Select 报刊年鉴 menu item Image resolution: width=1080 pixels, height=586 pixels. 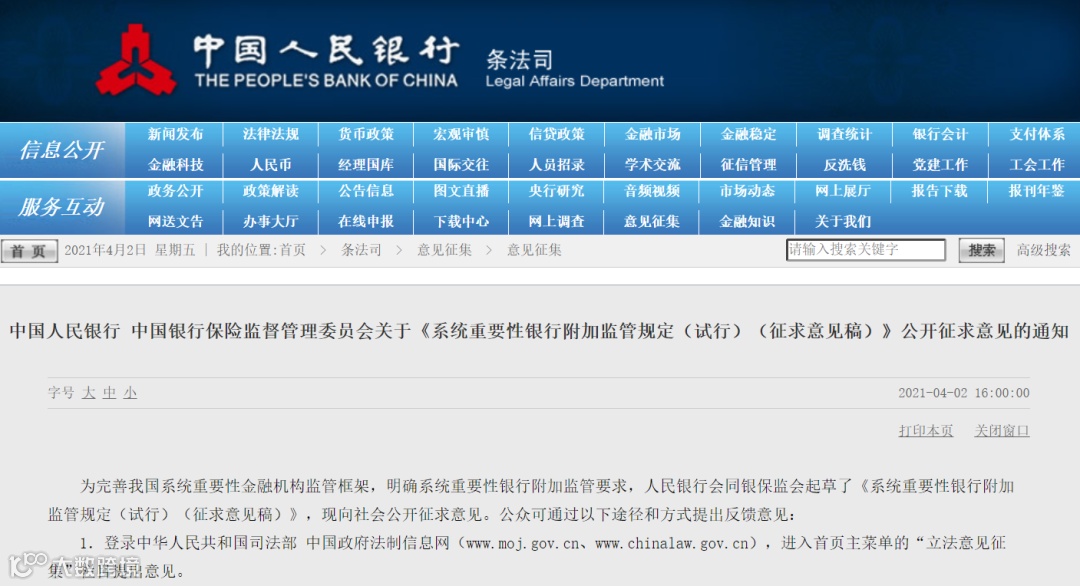[1037, 191]
